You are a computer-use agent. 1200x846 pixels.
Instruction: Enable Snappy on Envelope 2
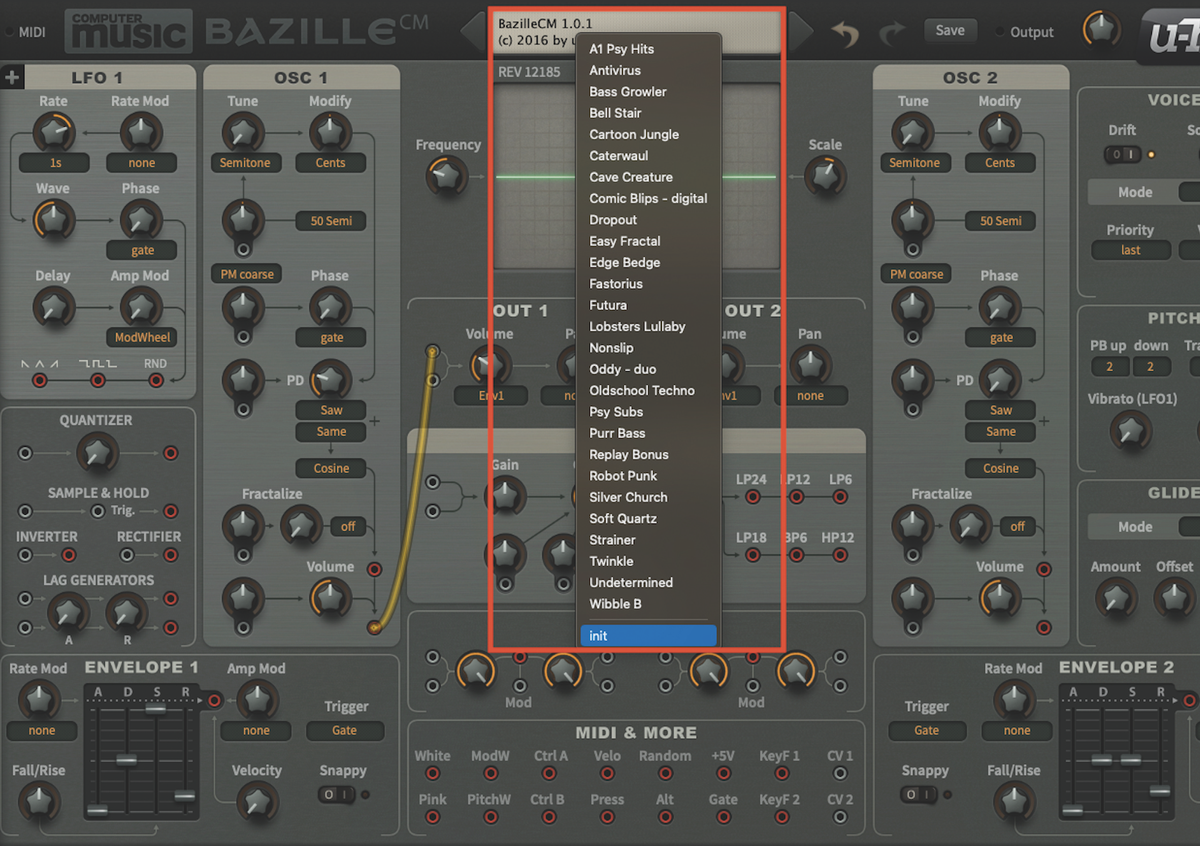[917, 795]
